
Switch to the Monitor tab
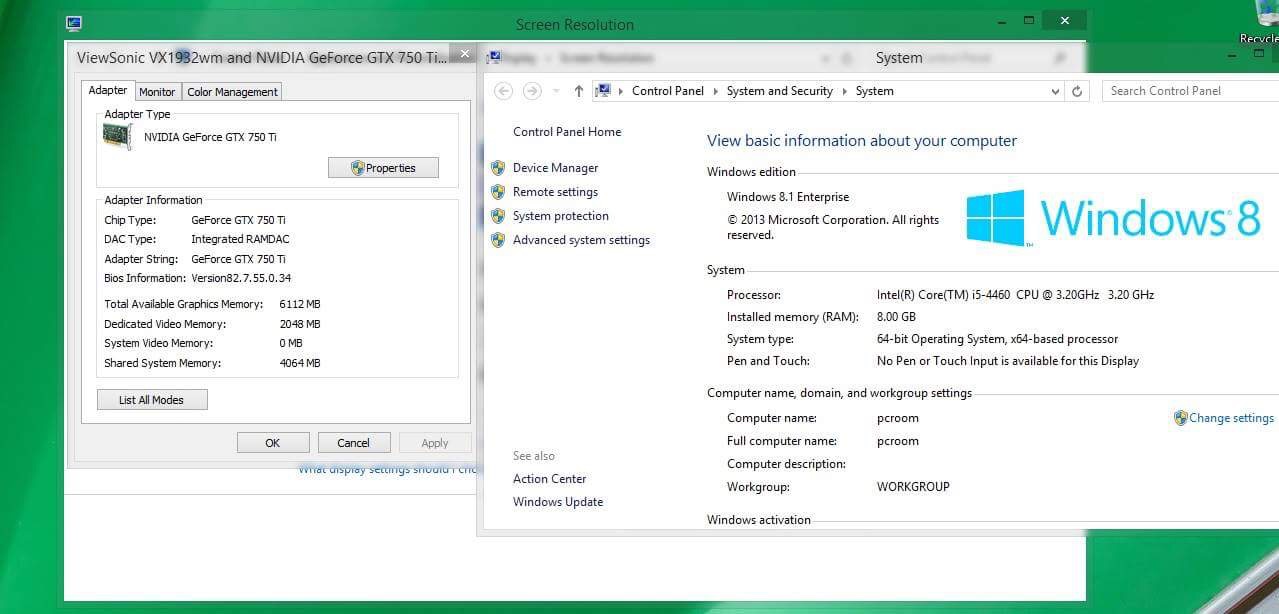[x=157, y=92]
